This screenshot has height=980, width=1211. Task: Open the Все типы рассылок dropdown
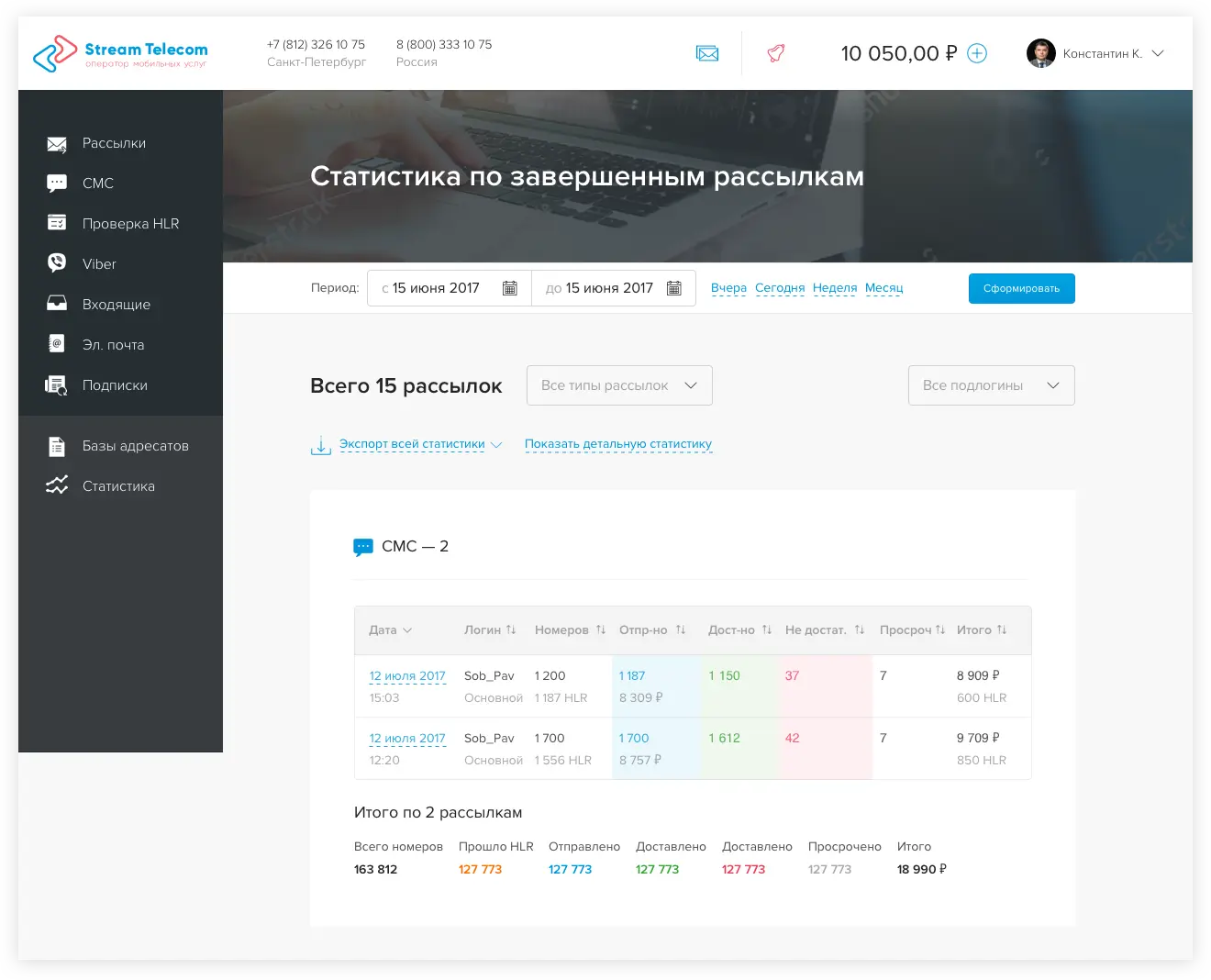(619, 385)
